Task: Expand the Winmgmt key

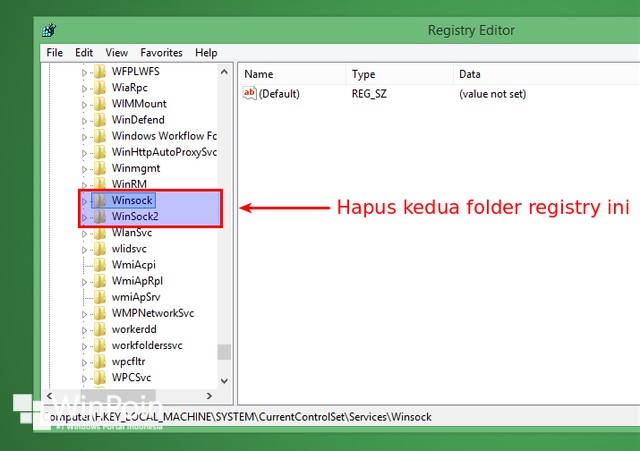Action: pyautogui.click(x=84, y=169)
